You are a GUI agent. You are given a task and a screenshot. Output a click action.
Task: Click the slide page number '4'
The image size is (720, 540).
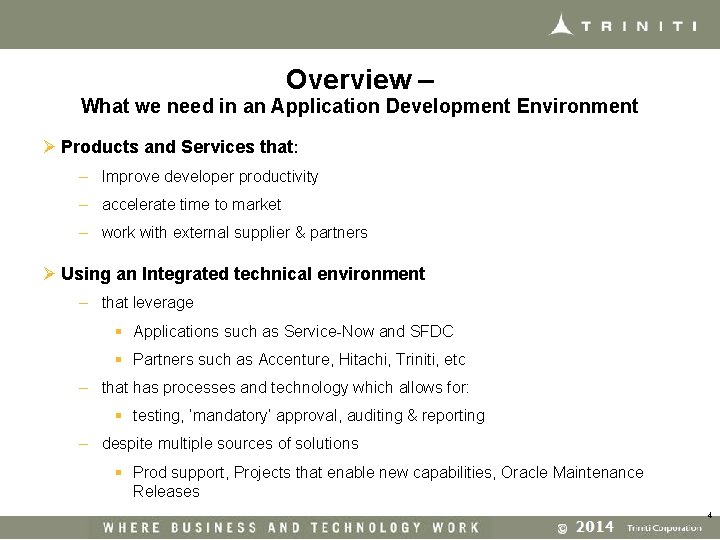point(710,515)
